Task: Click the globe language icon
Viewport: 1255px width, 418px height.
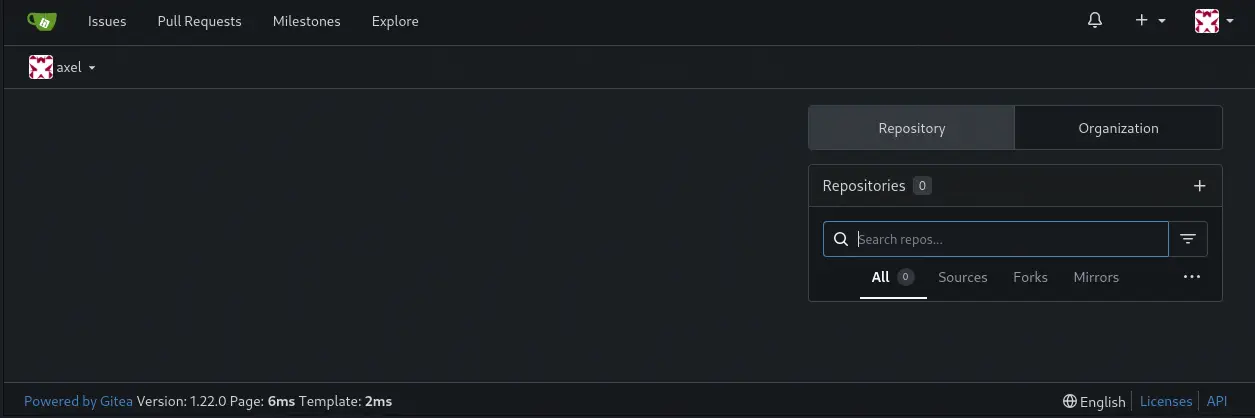Action: coord(1070,401)
